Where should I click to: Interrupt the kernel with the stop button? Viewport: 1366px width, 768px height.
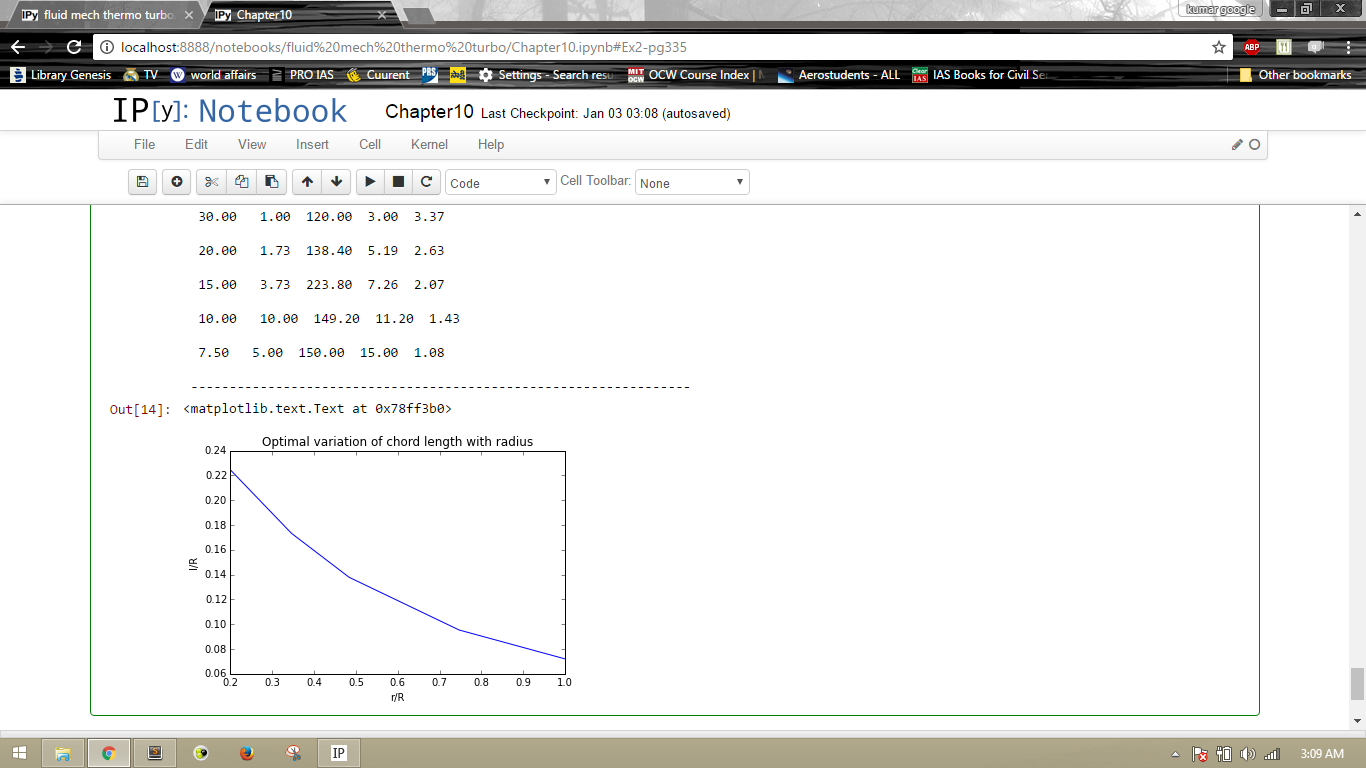tap(398, 182)
